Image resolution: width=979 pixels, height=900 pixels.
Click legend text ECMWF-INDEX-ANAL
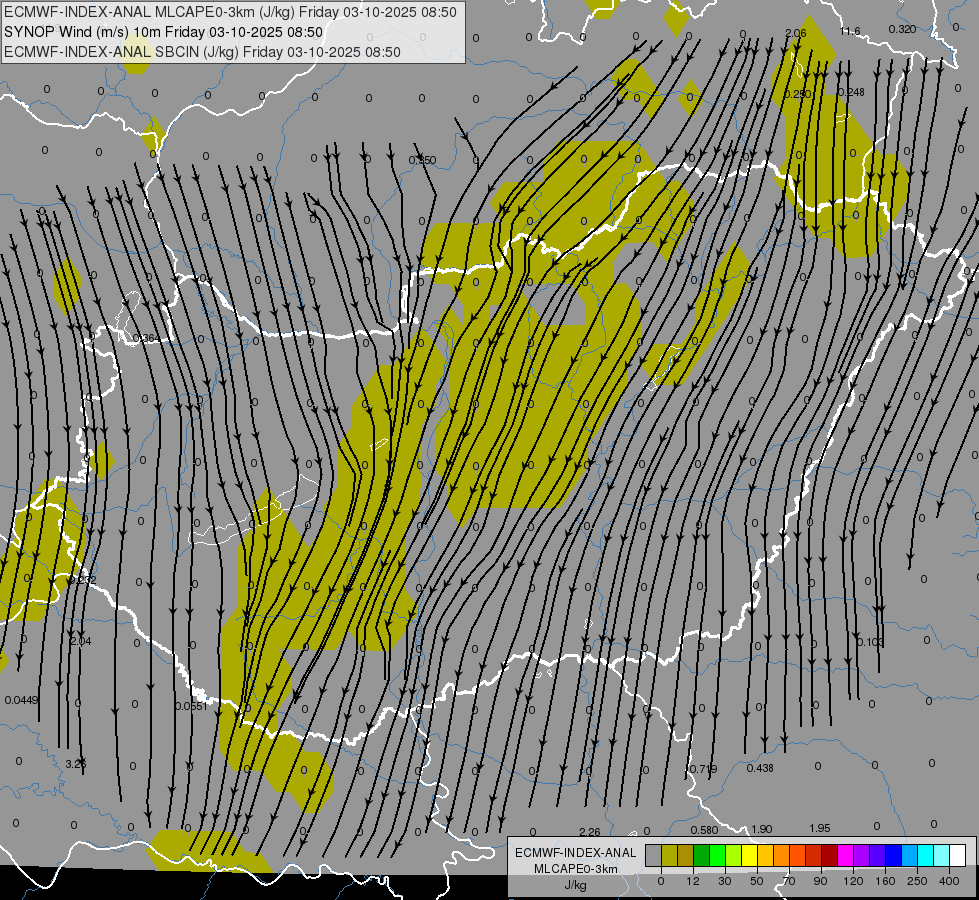point(575,853)
